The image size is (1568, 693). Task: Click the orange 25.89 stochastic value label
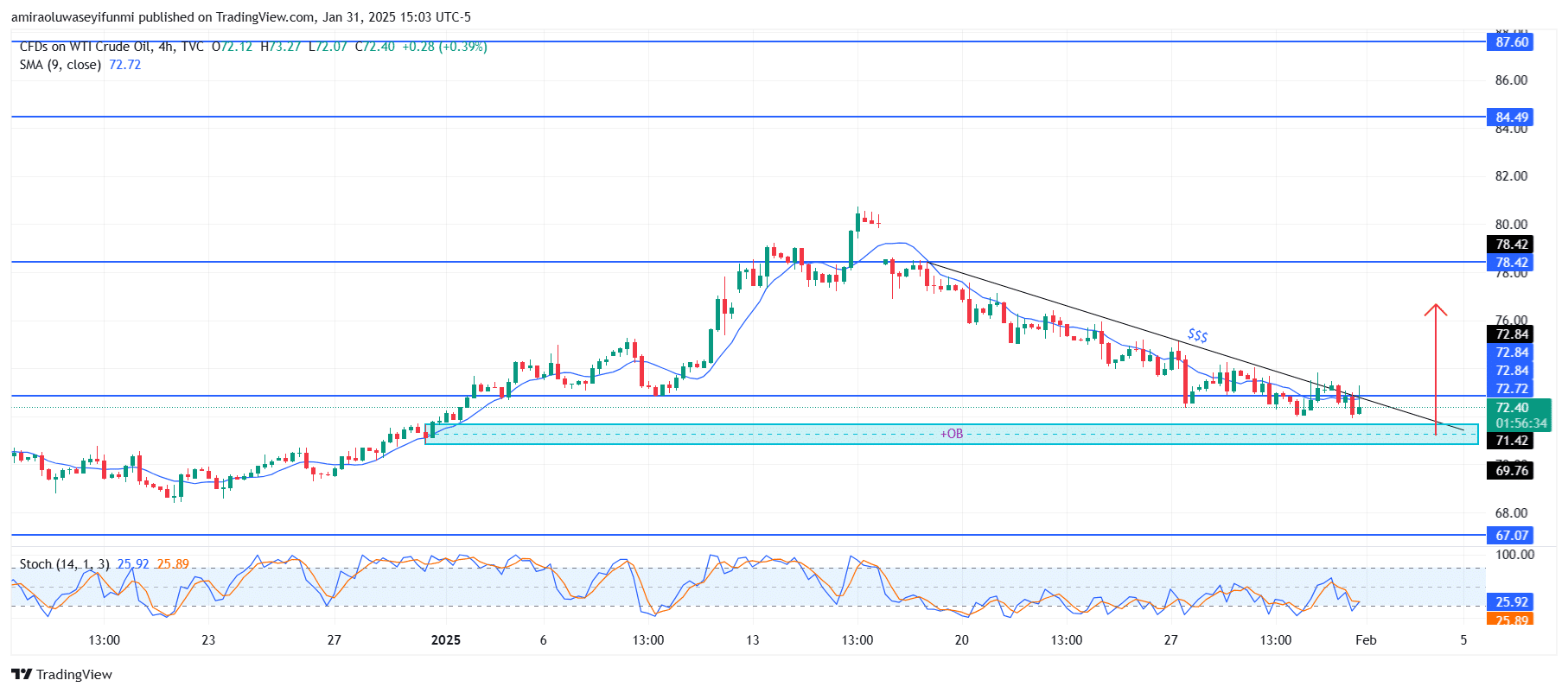point(1511,619)
